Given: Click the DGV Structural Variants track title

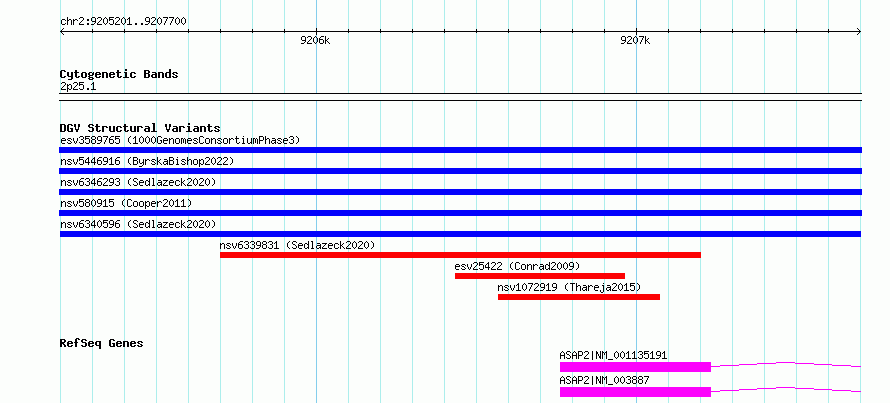Looking at the screenshot, I should [x=140, y=128].
